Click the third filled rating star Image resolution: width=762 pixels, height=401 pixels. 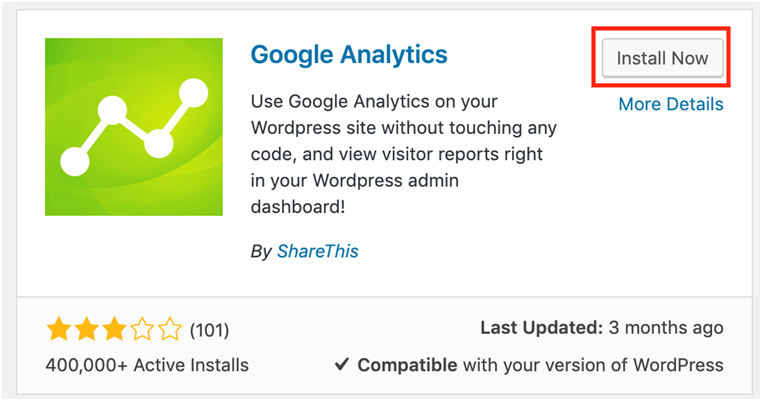pyautogui.click(x=114, y=328)
